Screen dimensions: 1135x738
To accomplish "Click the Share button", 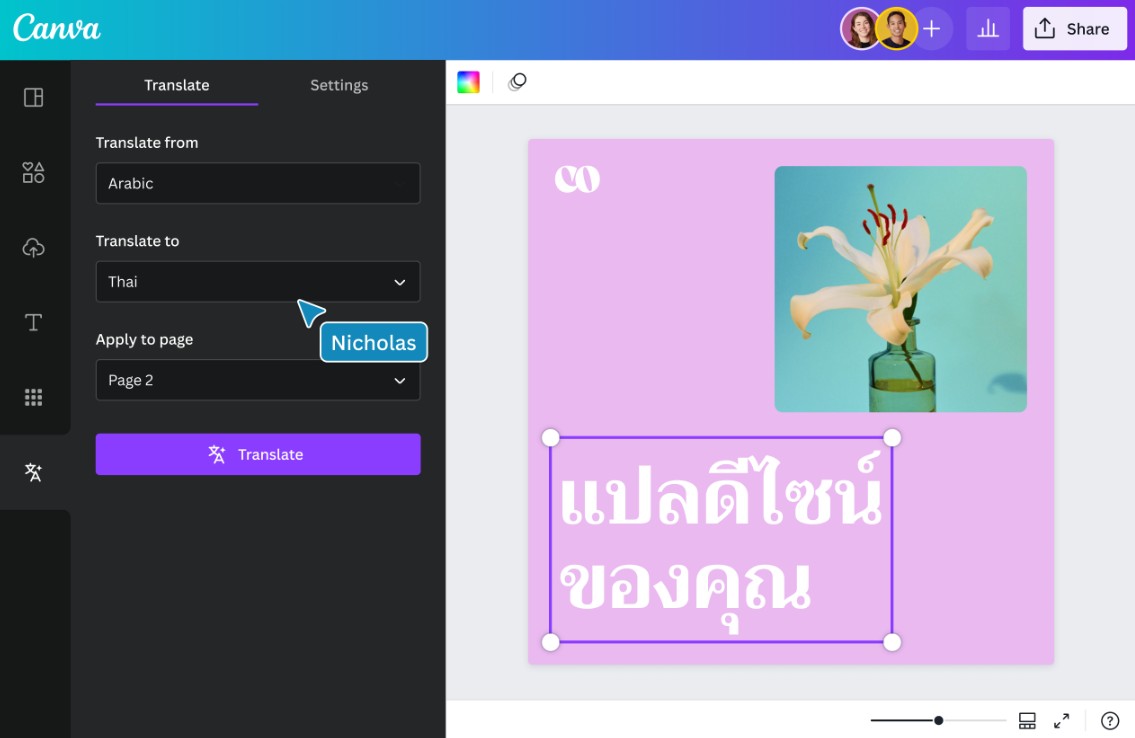I will pyautogui.click(x=1074, y=29).
